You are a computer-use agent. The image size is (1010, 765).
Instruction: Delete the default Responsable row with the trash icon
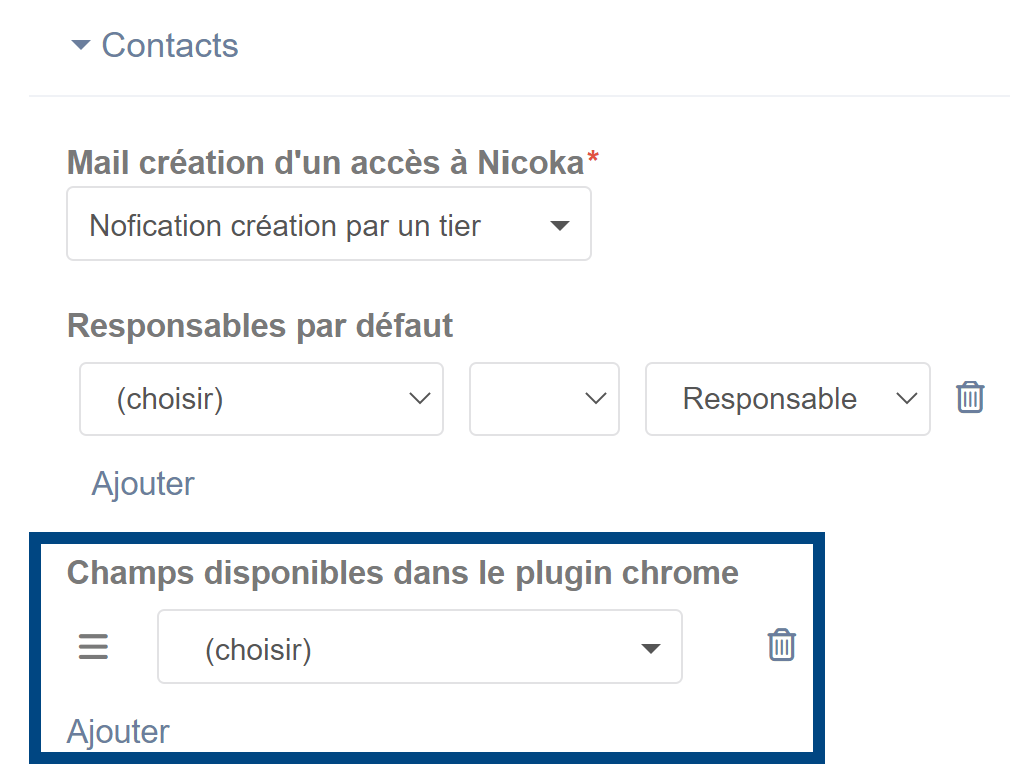point(969,396)
